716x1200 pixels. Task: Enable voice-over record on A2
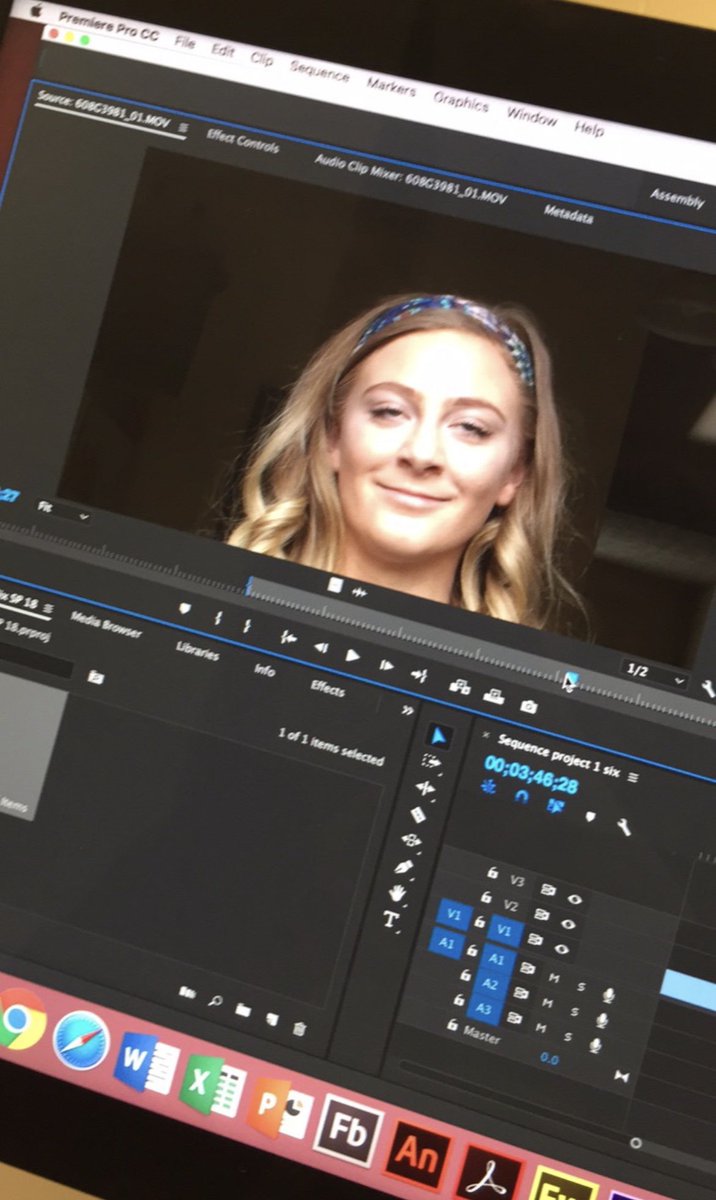coord(602,1021)
